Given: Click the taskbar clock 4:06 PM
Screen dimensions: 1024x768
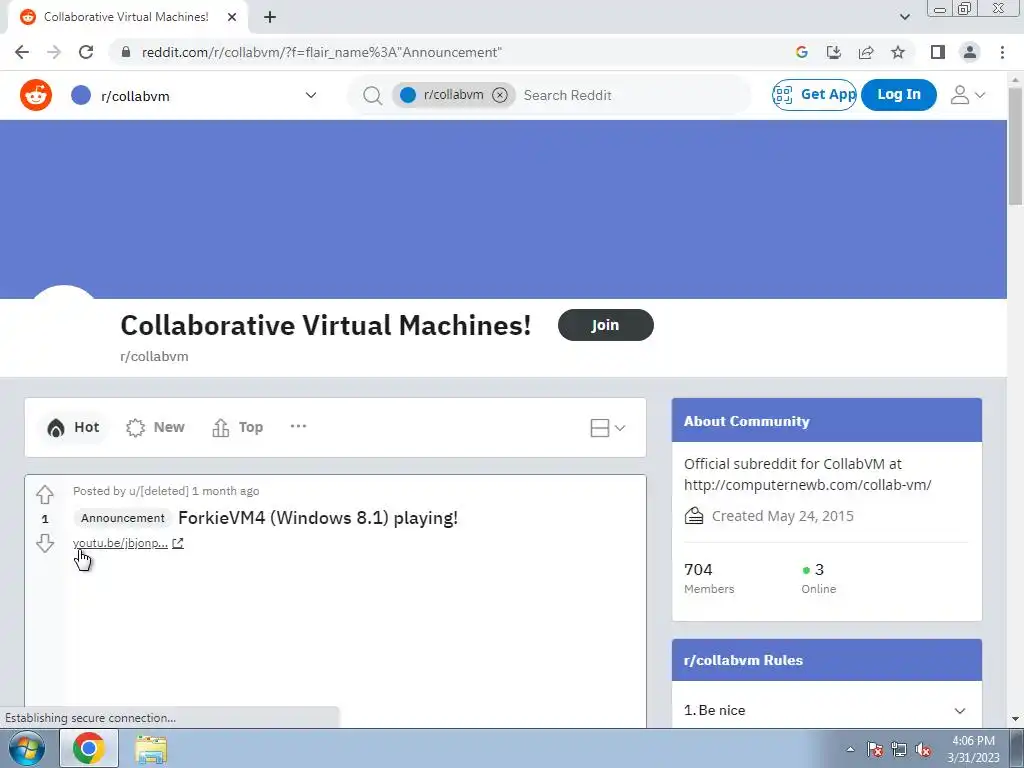Looking at the screenshot, I should click(973, 741).
